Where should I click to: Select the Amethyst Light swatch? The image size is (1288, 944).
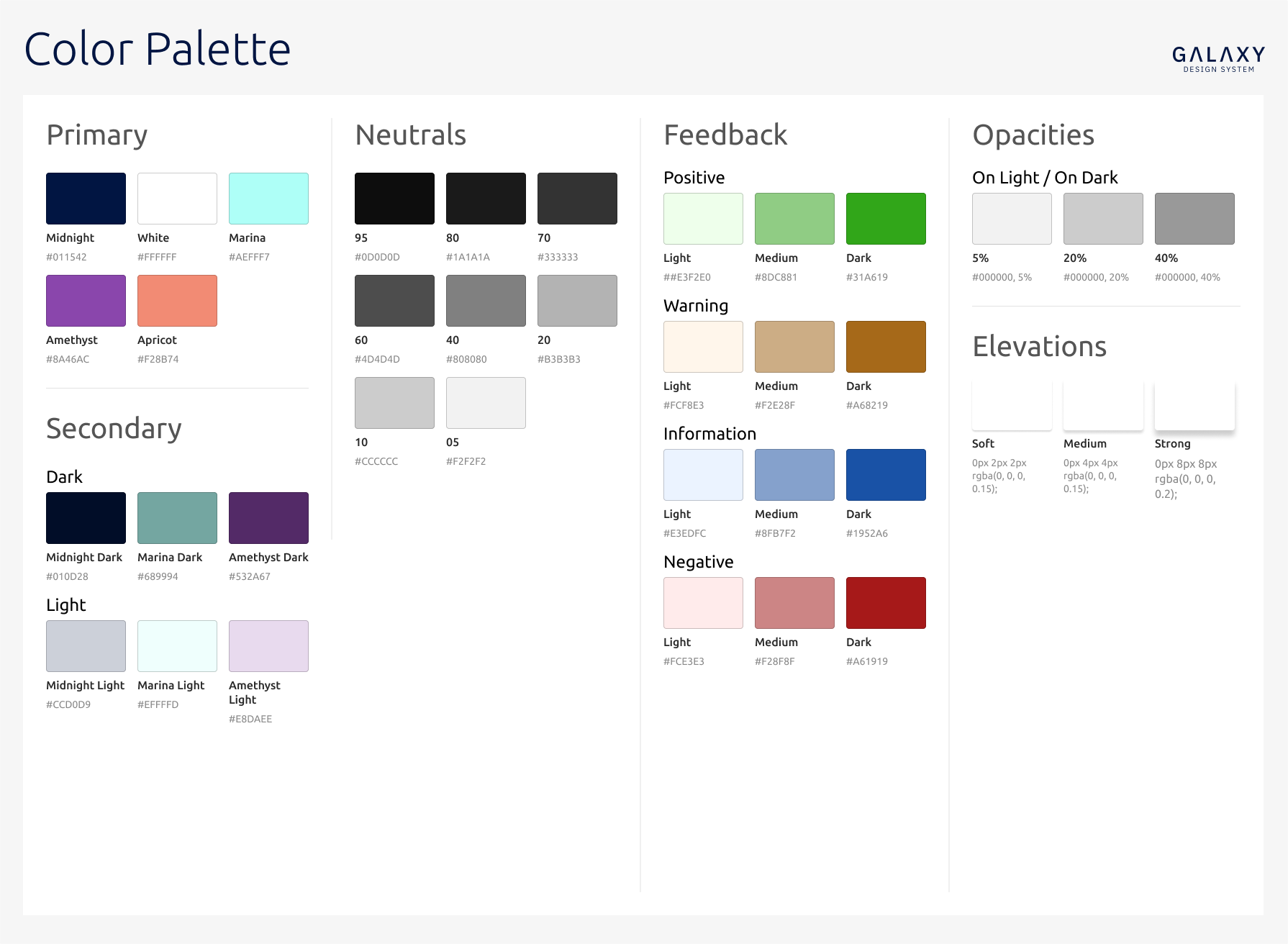268,646
